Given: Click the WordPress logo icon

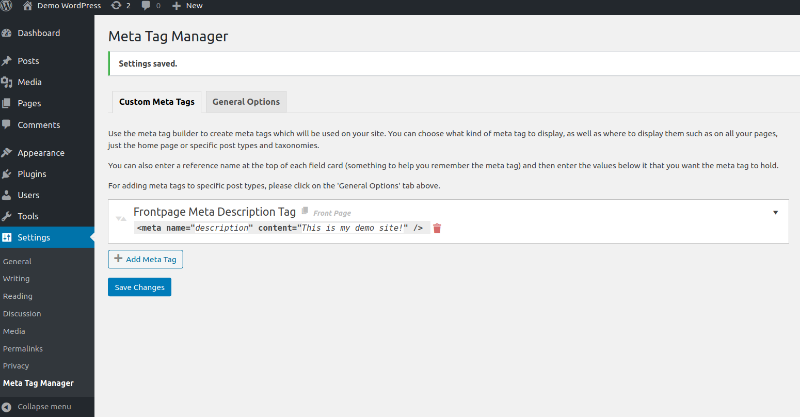Looking at the screenshot, I should 6,6.
